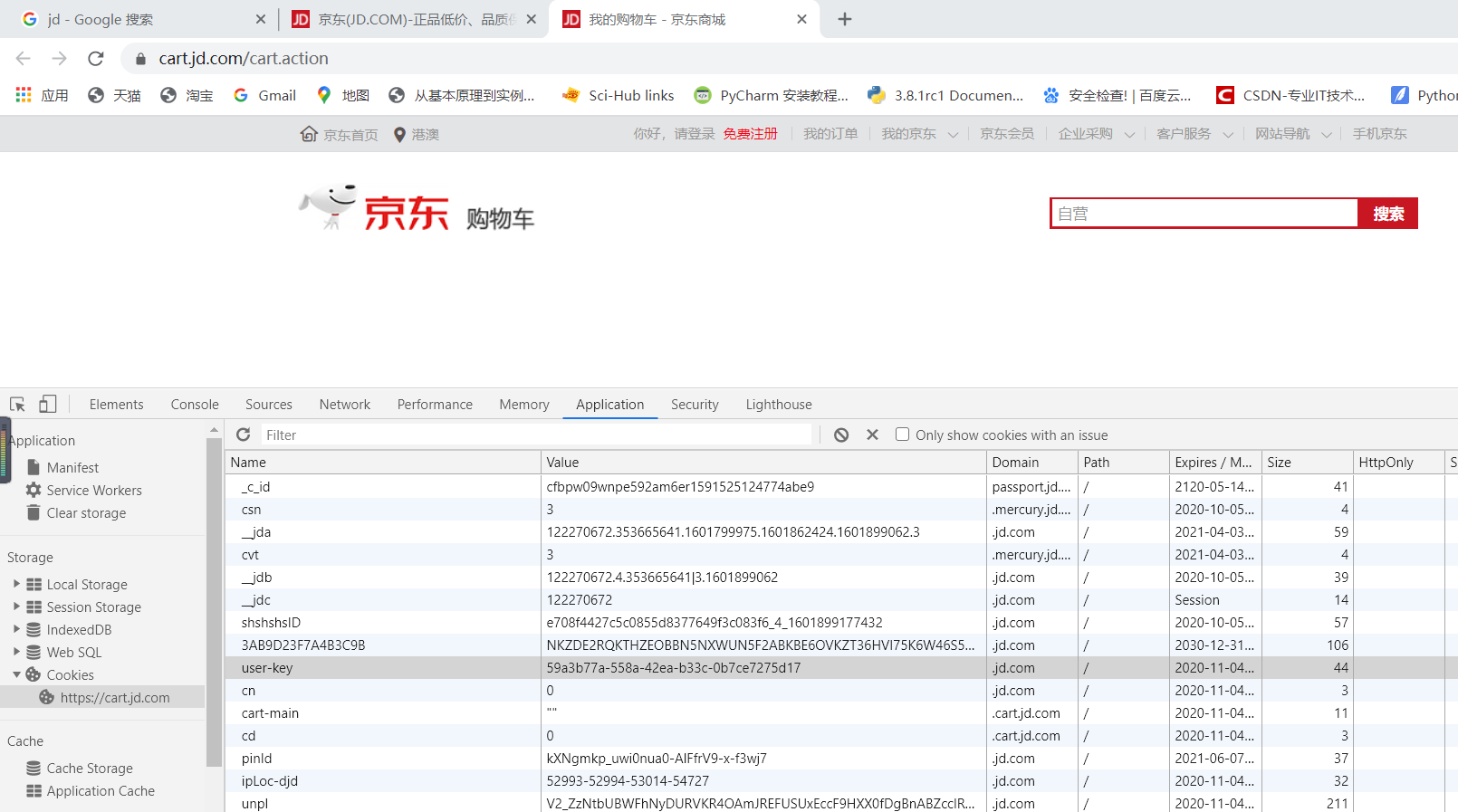Open the 地图 maps bookmark
The image size is (1458, 812).
pyautogui.click(x=343, y=95)
